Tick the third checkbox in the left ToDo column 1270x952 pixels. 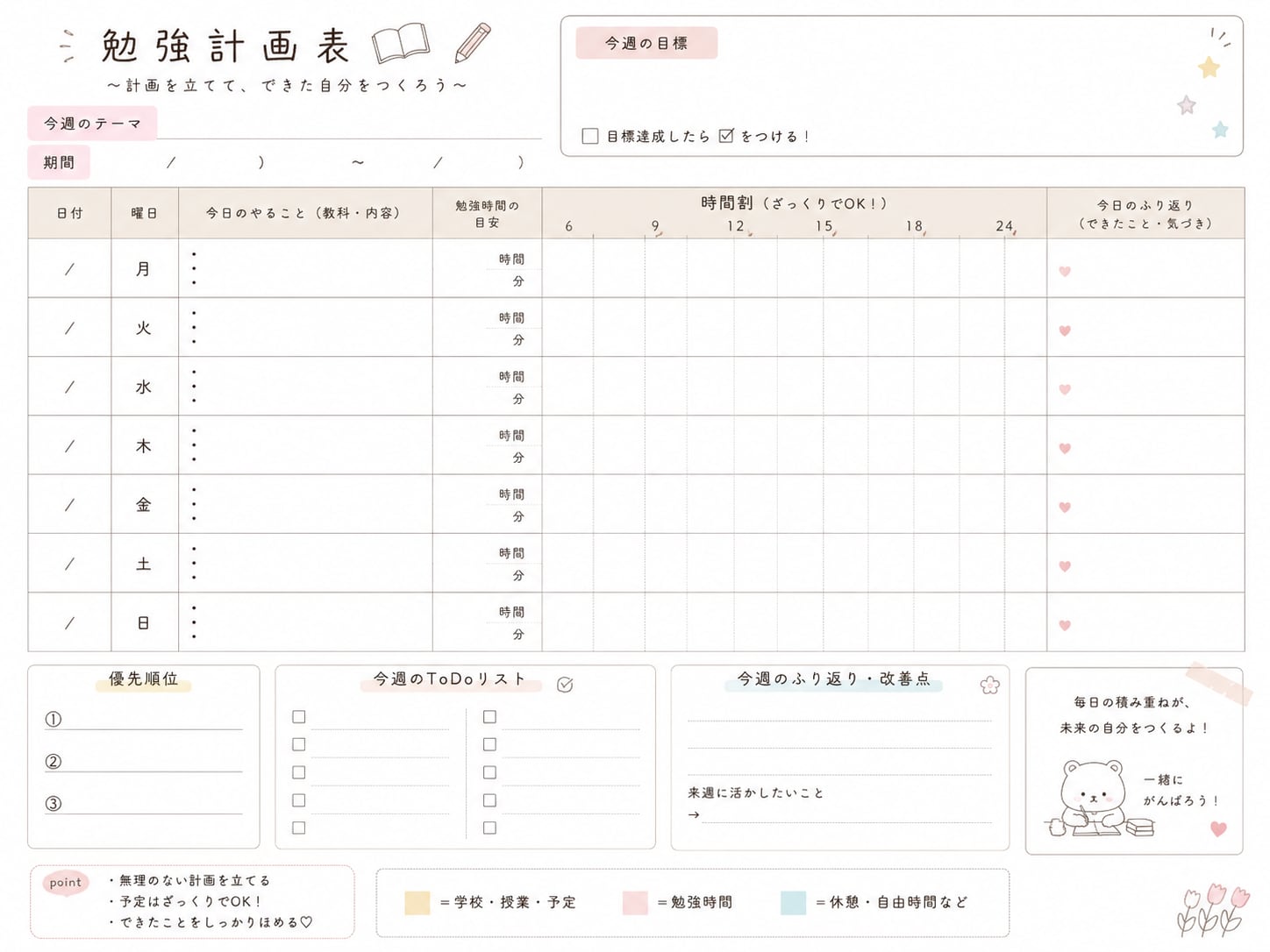tap(299, 772)
